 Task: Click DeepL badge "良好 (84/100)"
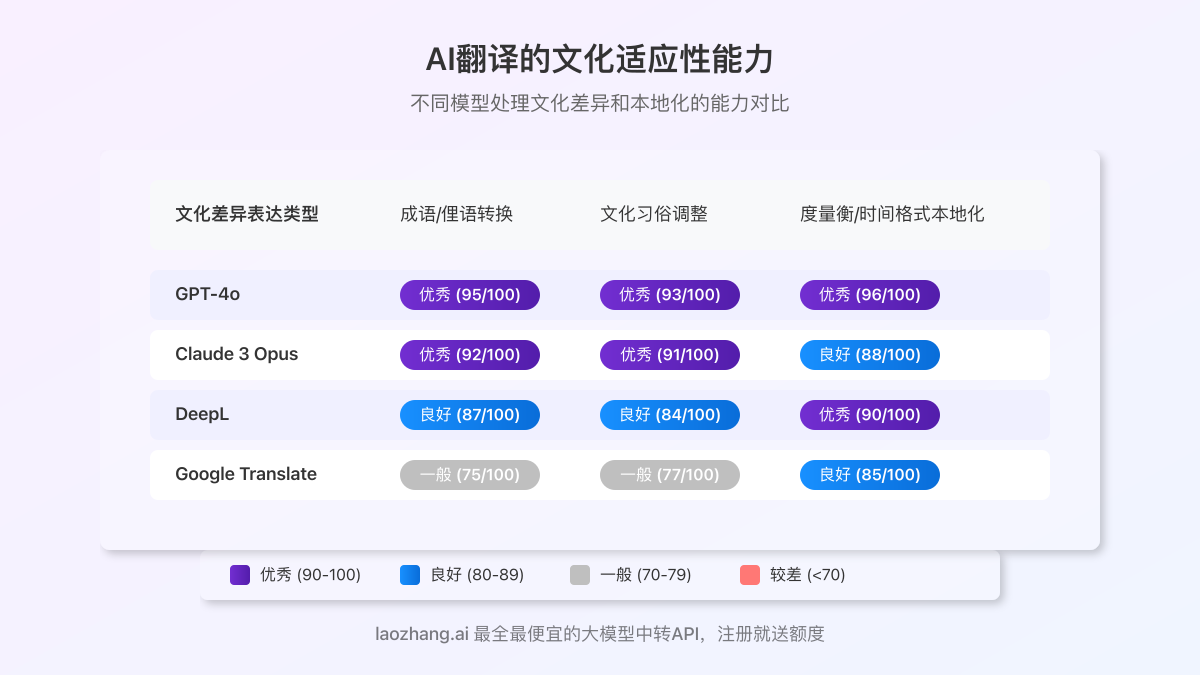click(x=670, y=415)
